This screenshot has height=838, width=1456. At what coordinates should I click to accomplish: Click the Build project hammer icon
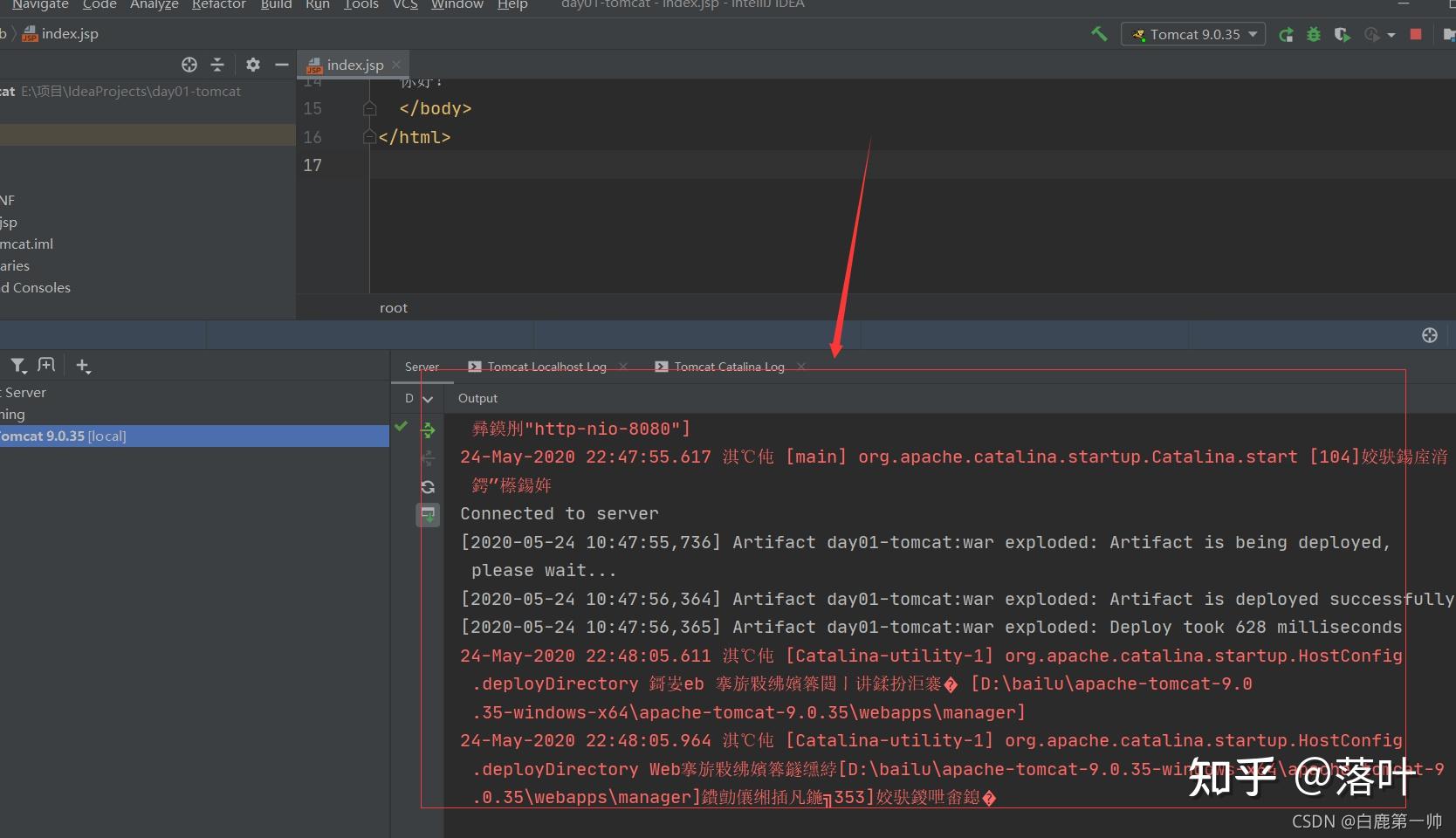point(1099,34)
